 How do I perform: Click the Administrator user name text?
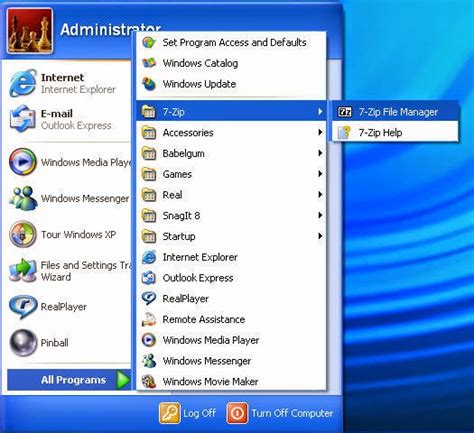pyautogui.click(x=111, y=30)
